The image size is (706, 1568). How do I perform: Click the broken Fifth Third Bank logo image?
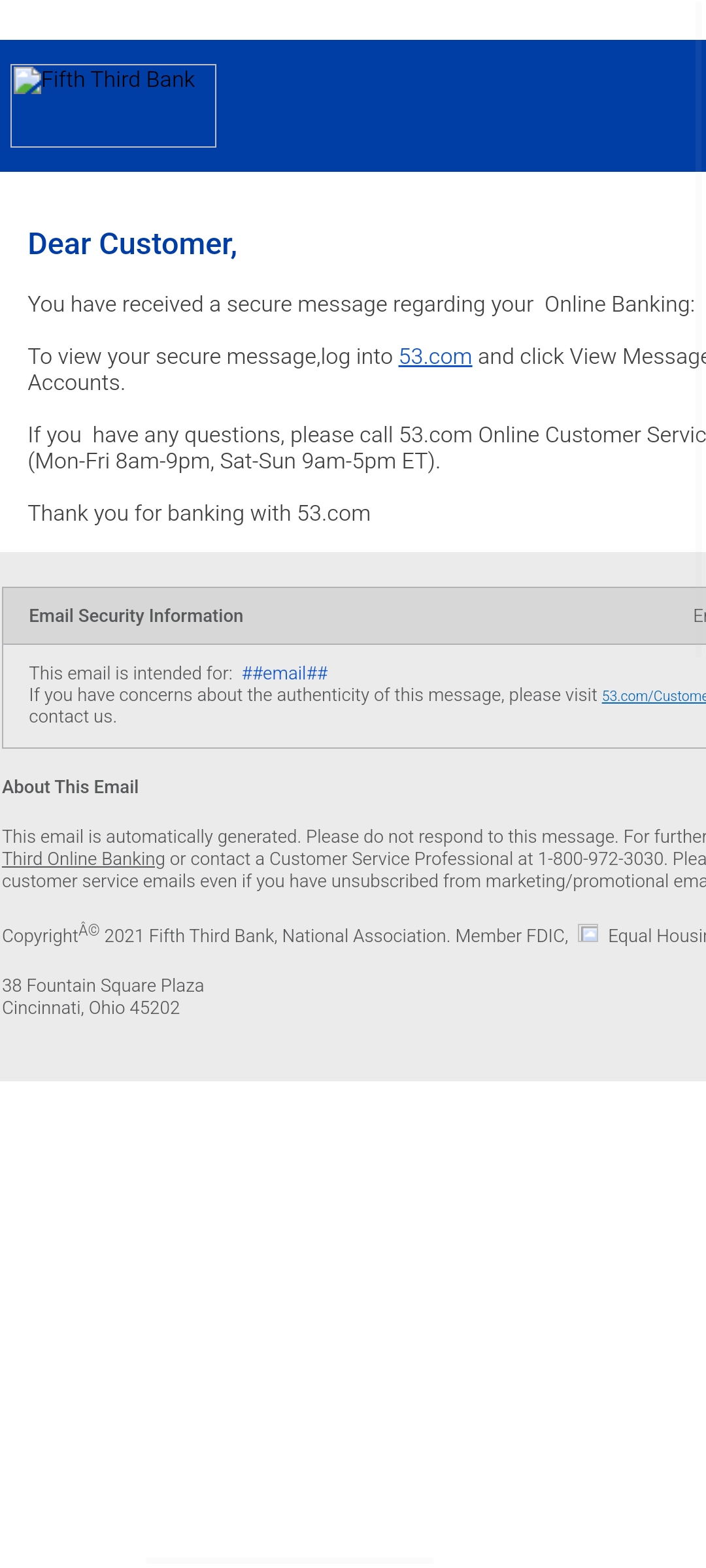click(x=113, y=106)
